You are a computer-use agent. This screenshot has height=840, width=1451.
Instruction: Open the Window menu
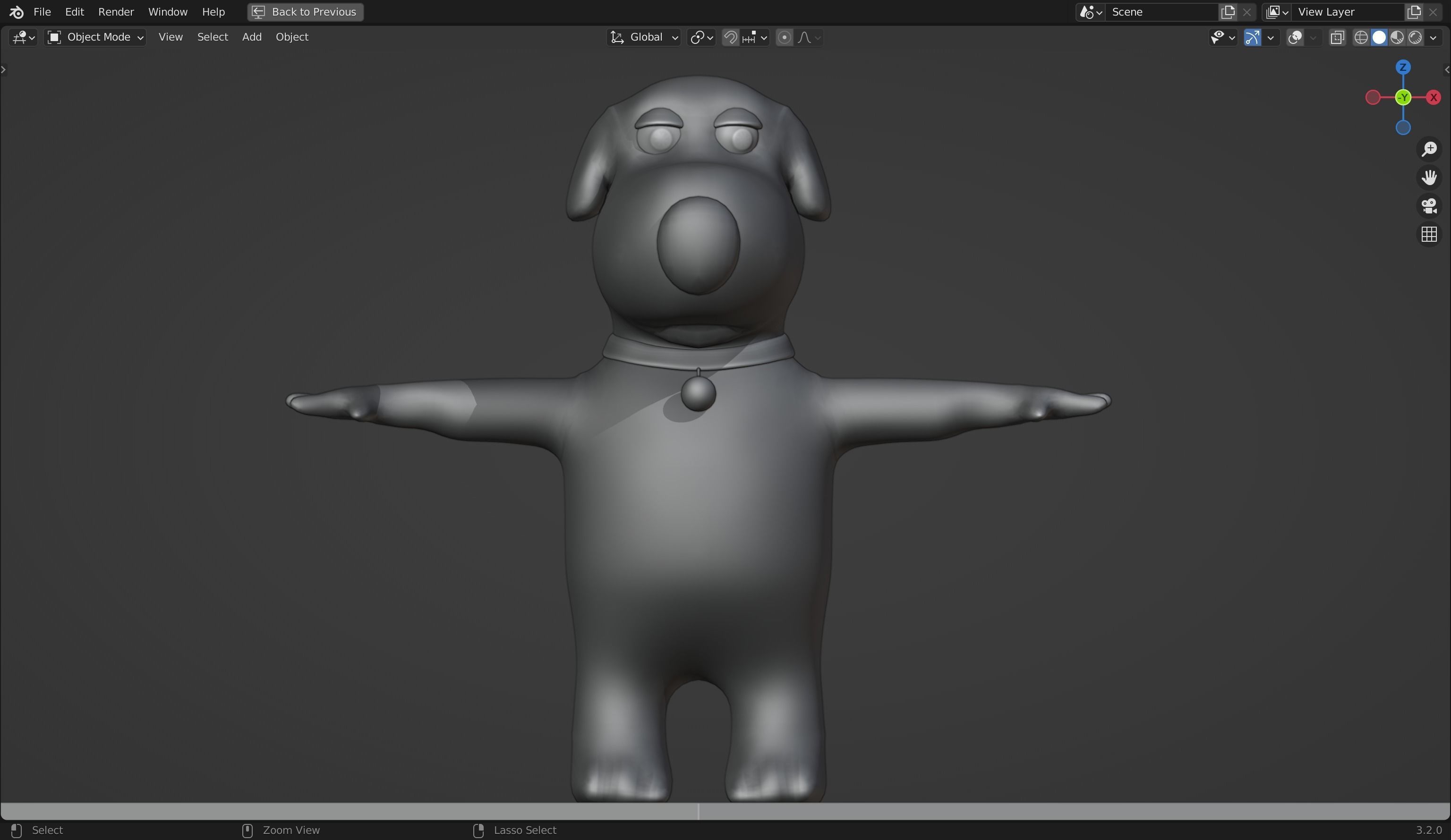(168, 12)
